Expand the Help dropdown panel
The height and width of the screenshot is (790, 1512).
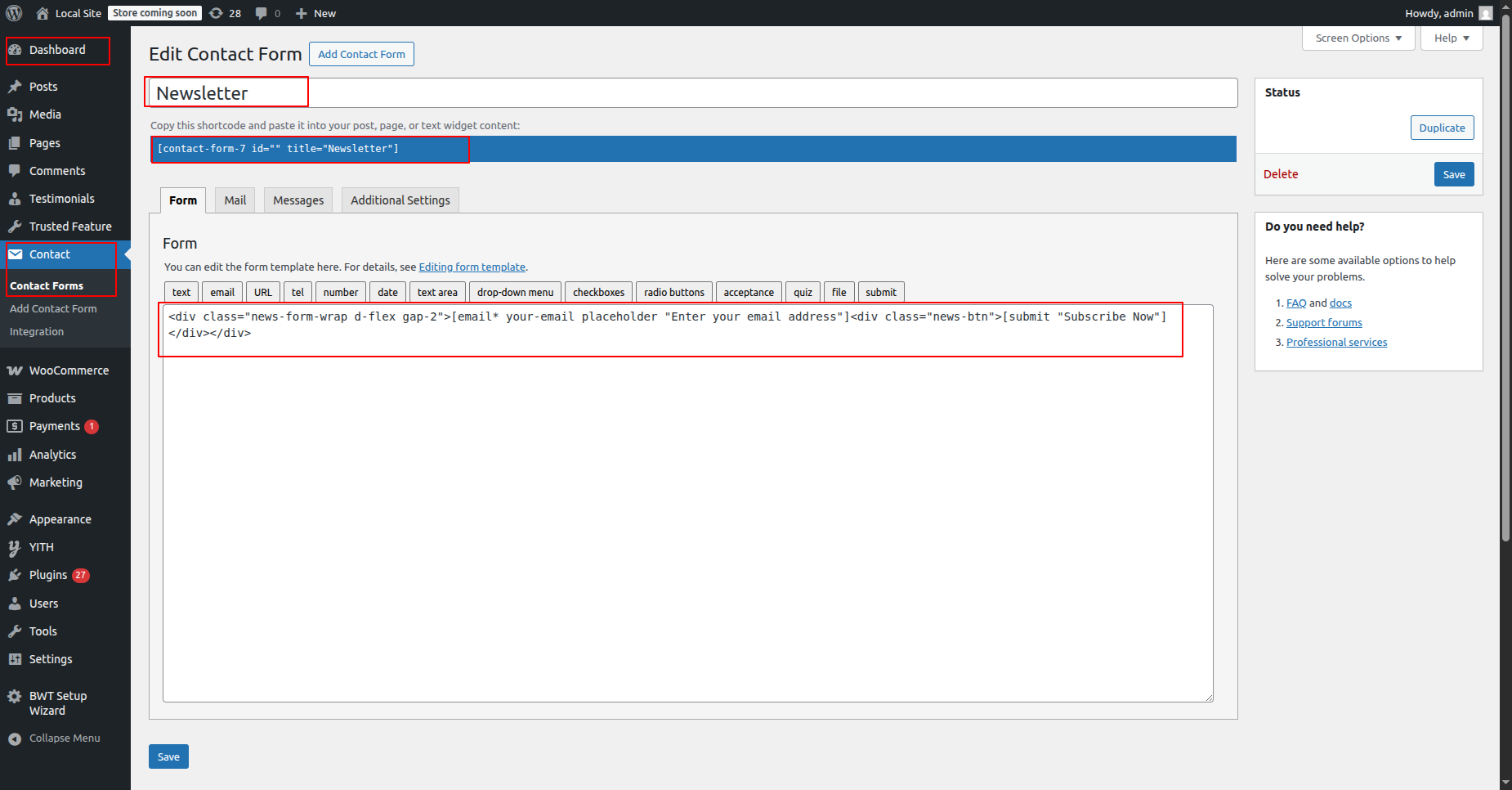pyautogui.click(x=1451, y=38)
